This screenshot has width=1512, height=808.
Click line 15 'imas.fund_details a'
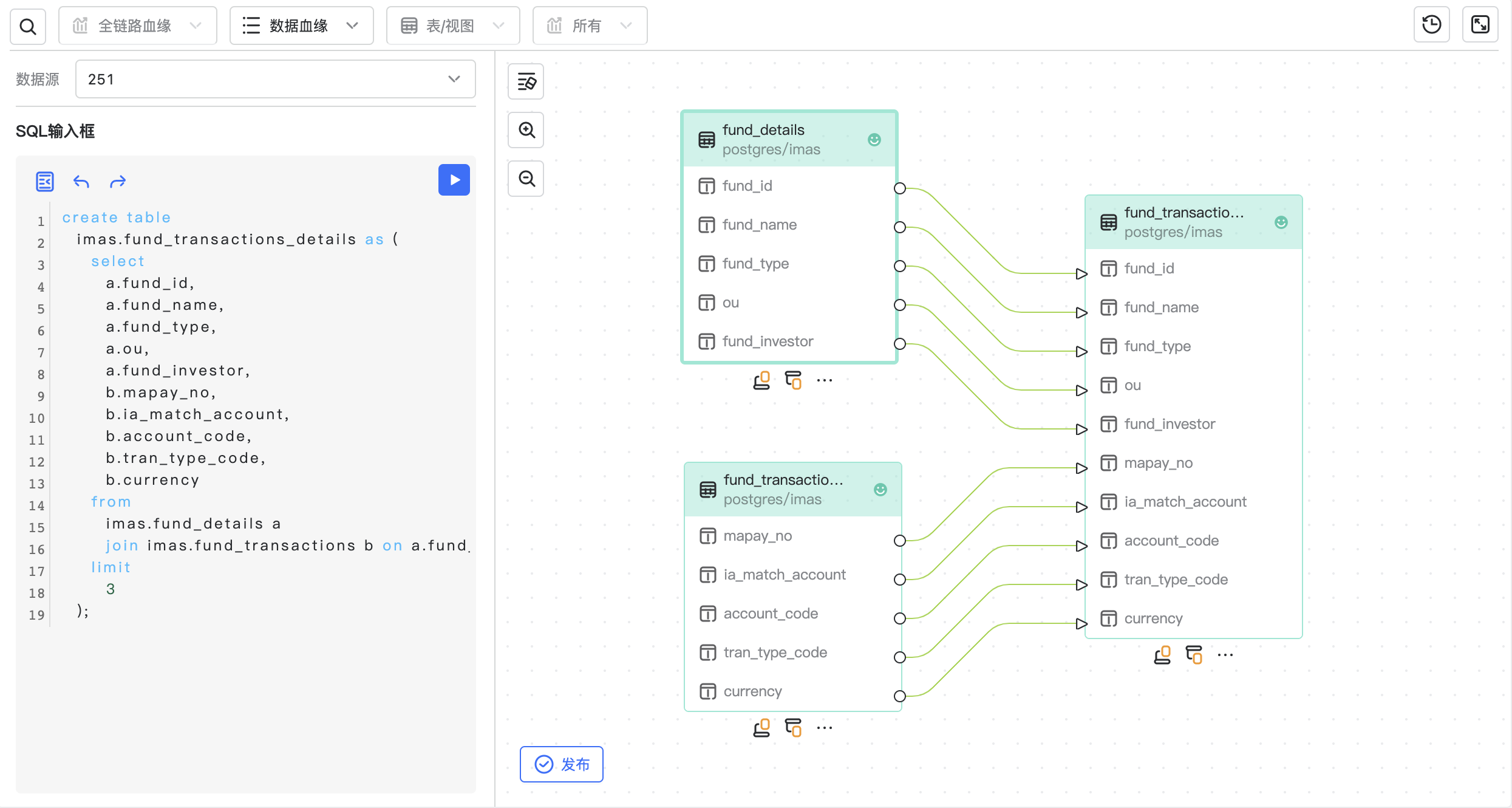193,524
